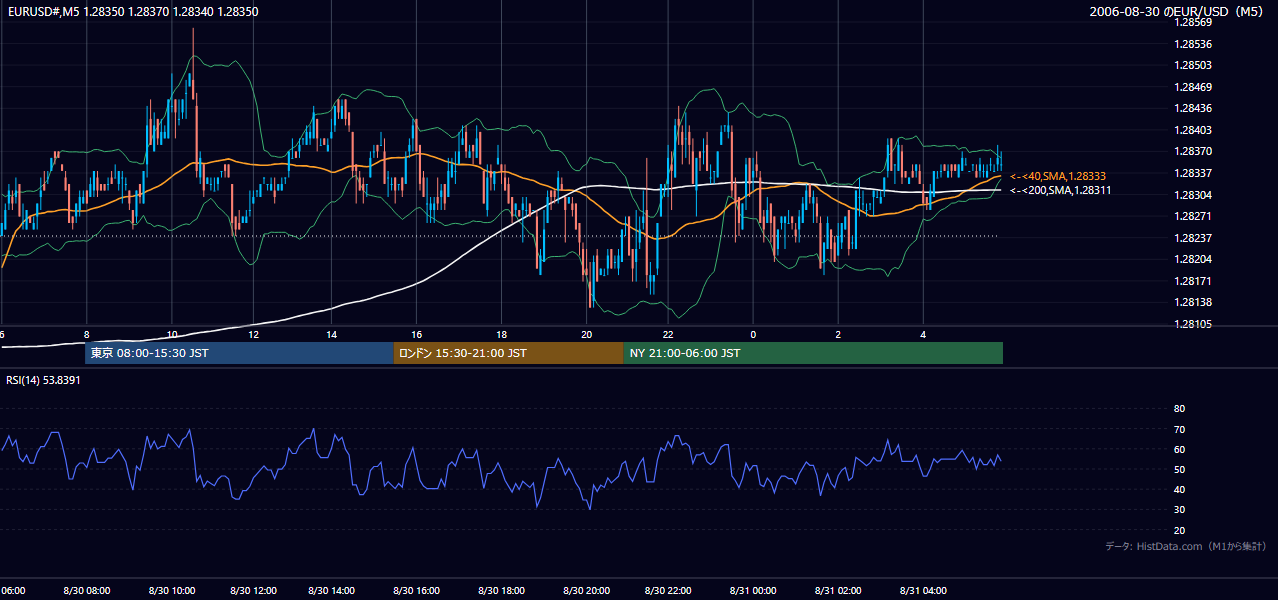1278x600 pixels.
Task: Click price axis value 1.28469
Action: point(1193,87)
